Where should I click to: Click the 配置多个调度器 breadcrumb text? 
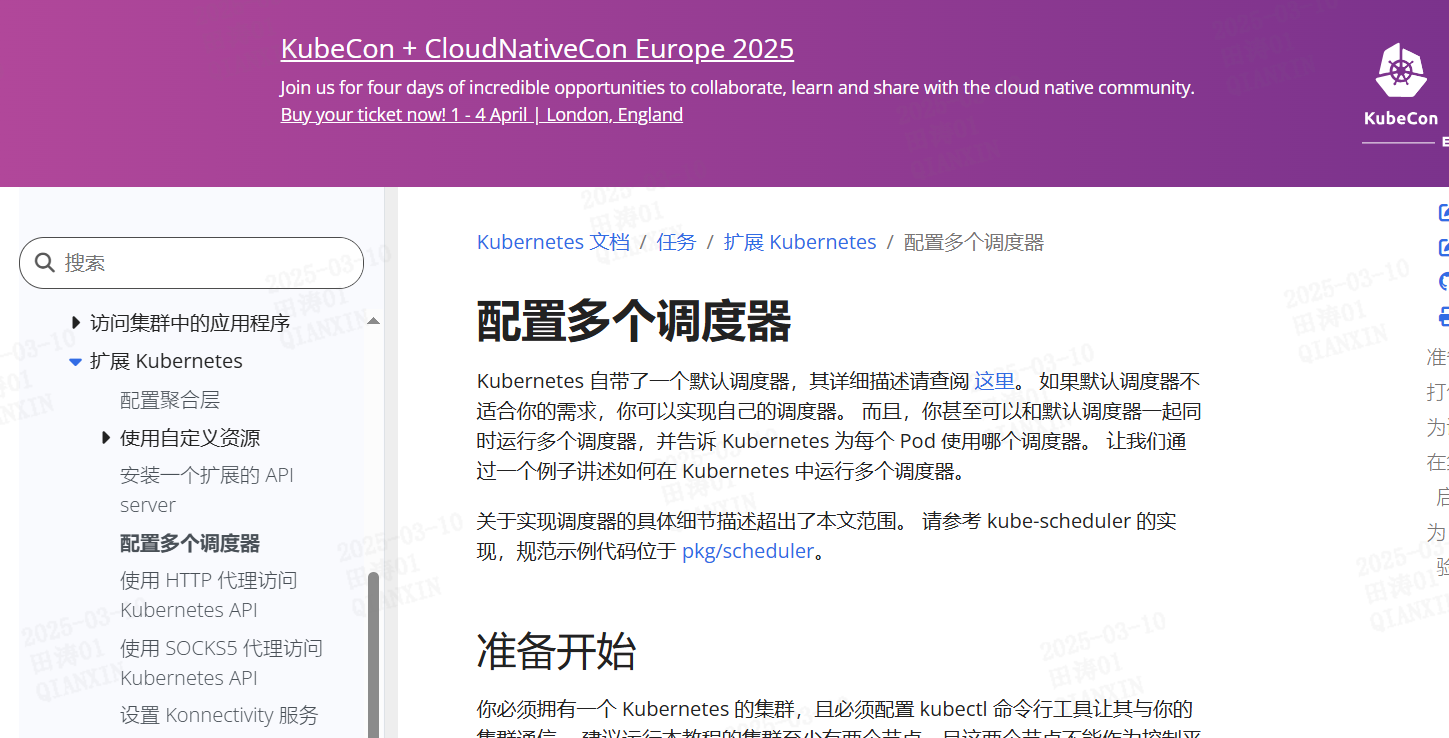[974, 242]
